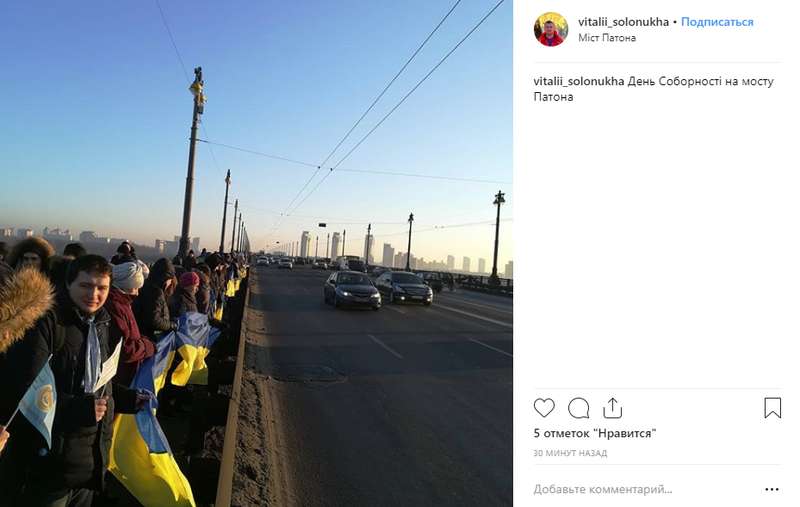
Task: Open comments via the speech bubble icon
Action: (x=579, y=408)
